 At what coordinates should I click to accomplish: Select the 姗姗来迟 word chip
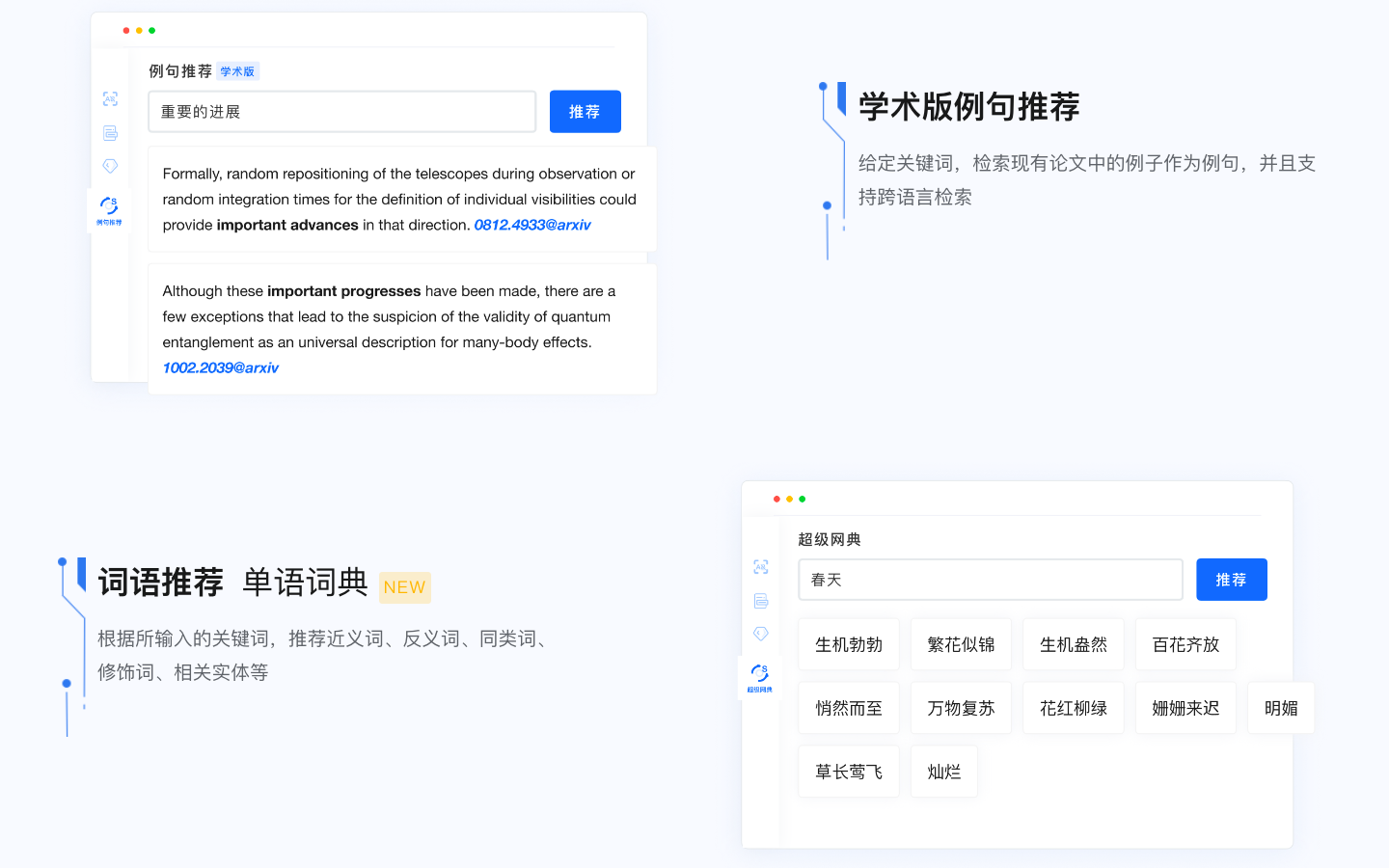1185,708
